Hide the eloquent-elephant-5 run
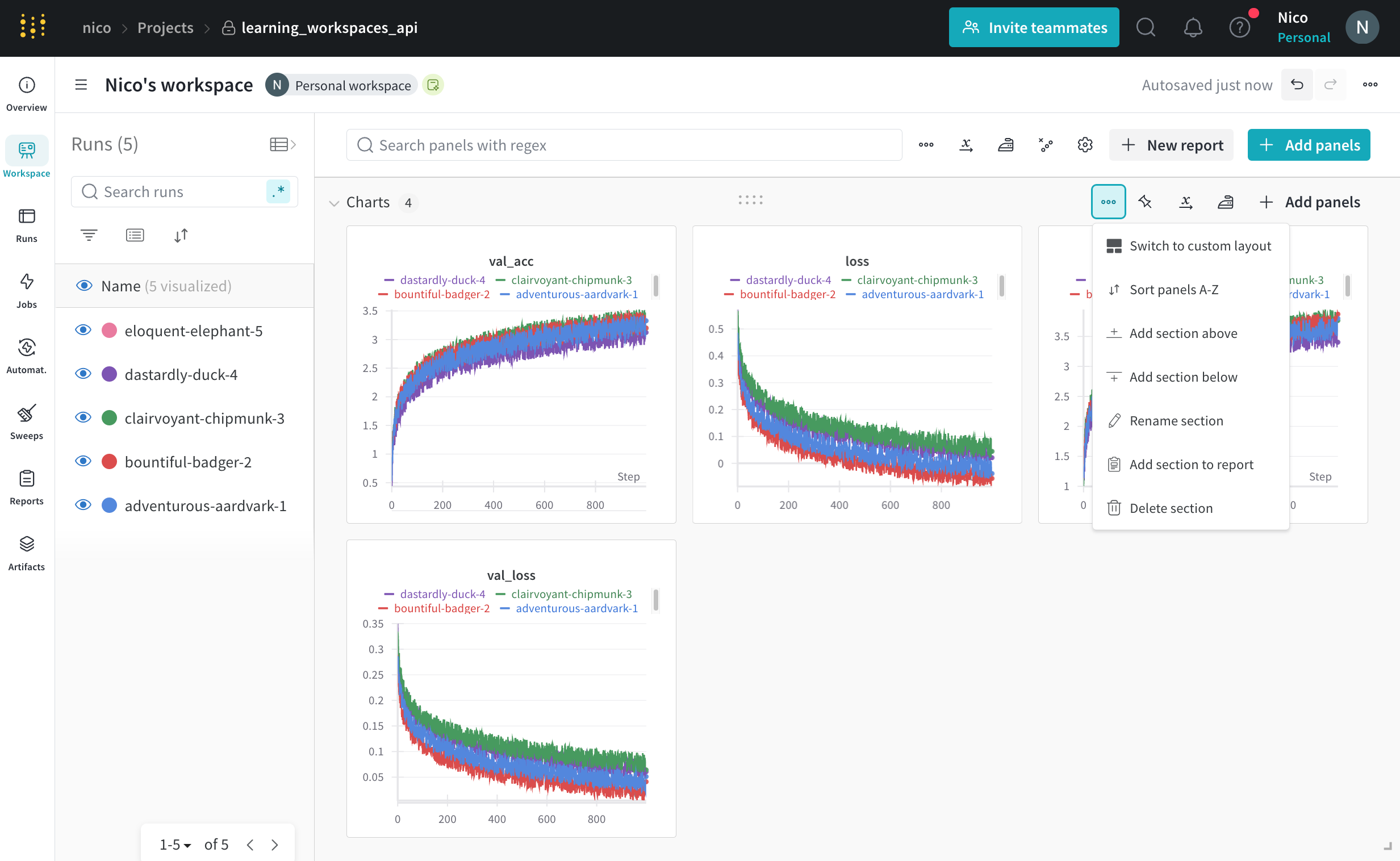Viewport: 1400px width, 861px height. [83, 331]
